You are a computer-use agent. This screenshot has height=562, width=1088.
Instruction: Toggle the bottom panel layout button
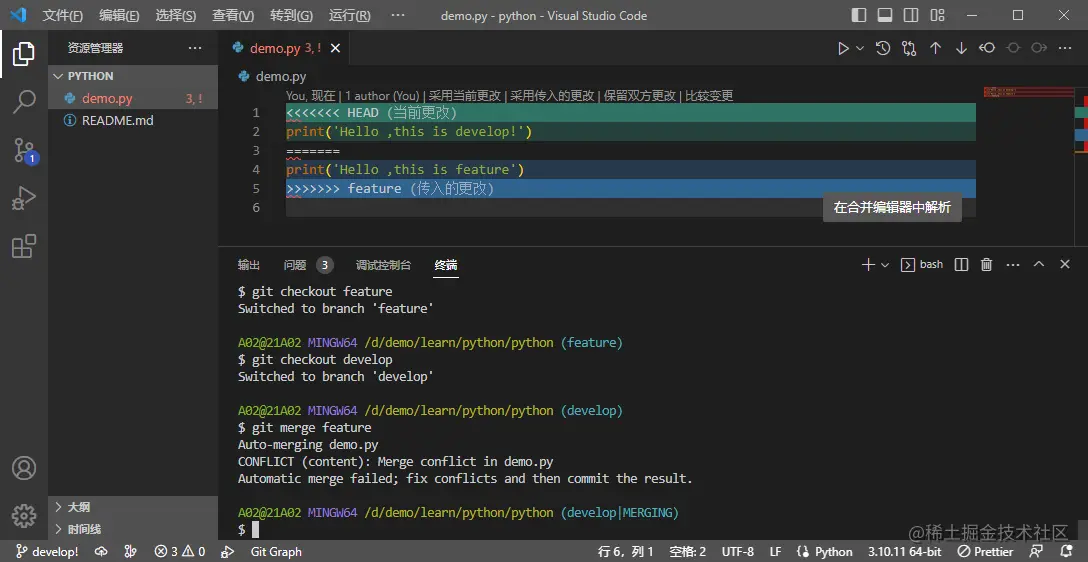[884, 16]
